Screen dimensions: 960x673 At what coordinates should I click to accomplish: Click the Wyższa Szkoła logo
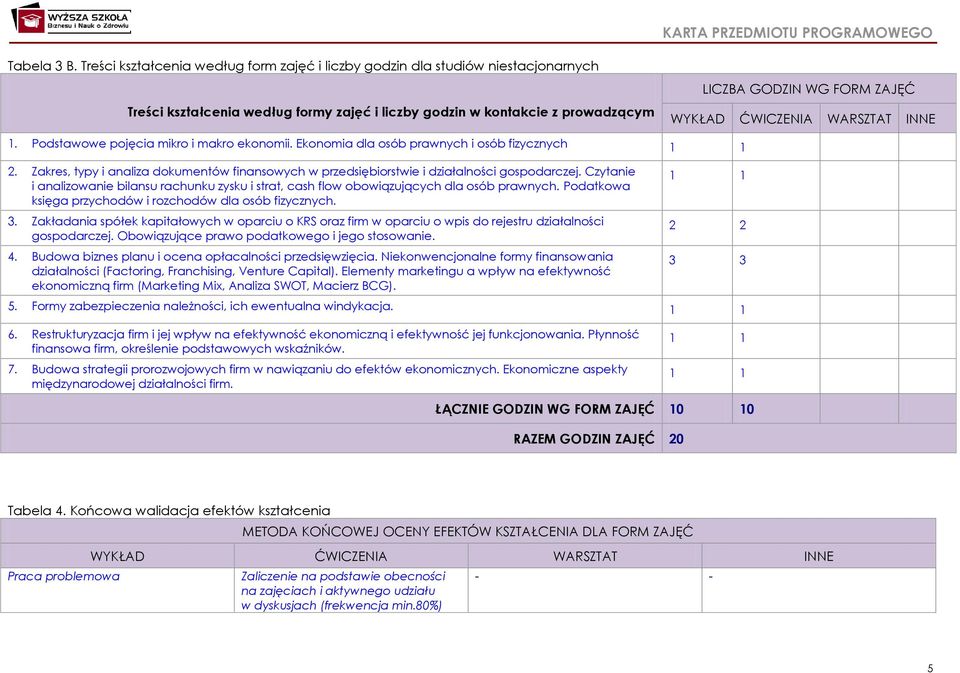71,18
